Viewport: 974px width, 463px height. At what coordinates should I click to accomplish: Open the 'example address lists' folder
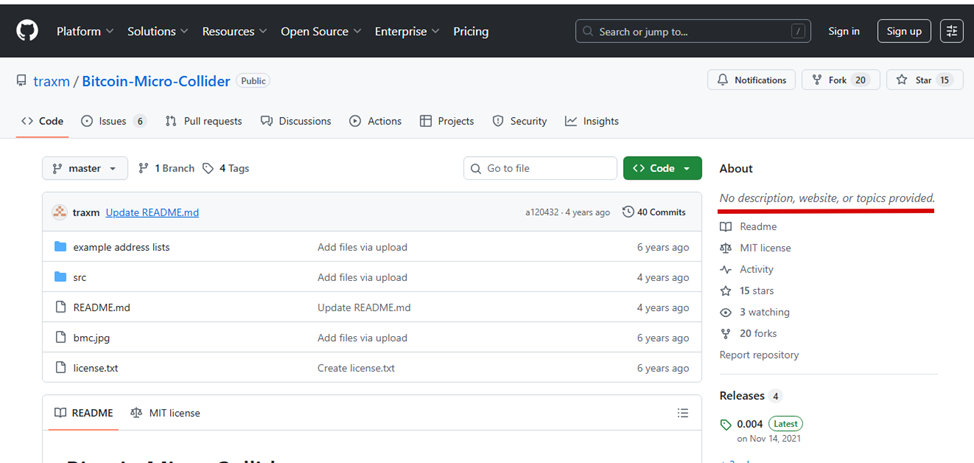(121, 247)
